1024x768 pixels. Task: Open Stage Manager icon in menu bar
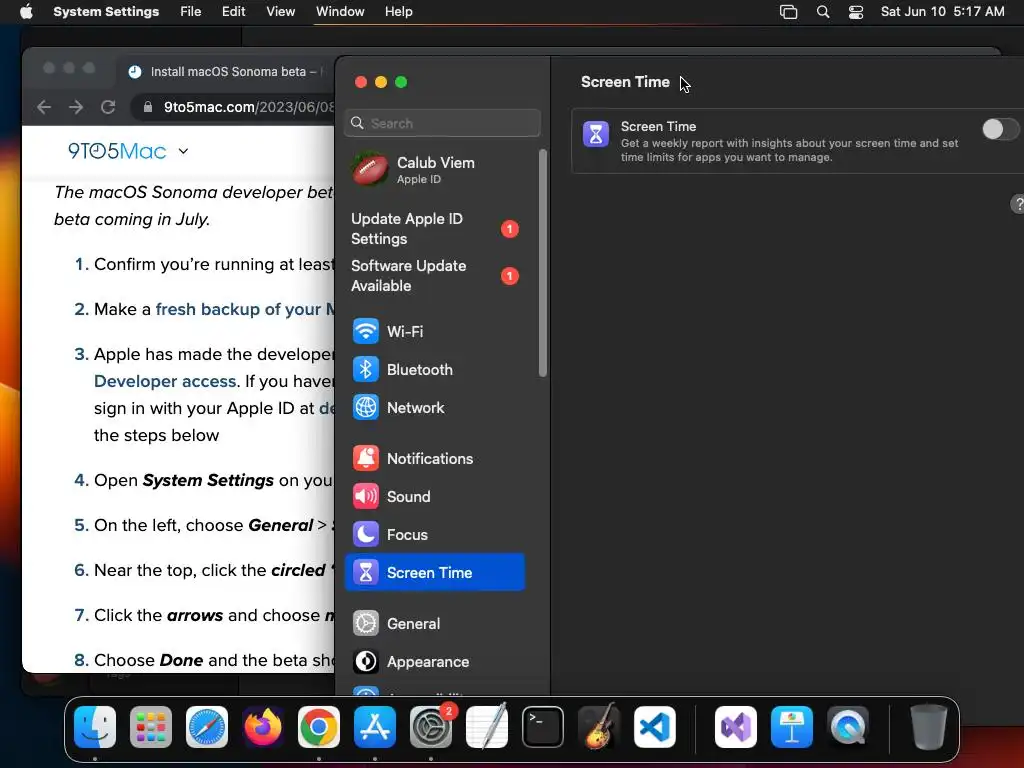point(788,12)
